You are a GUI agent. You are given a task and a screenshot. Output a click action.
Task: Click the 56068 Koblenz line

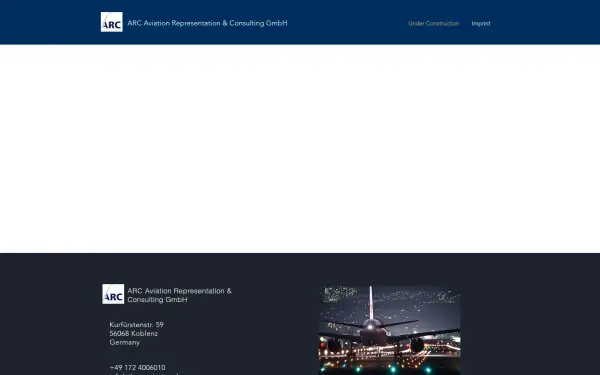tap(134, 333)
